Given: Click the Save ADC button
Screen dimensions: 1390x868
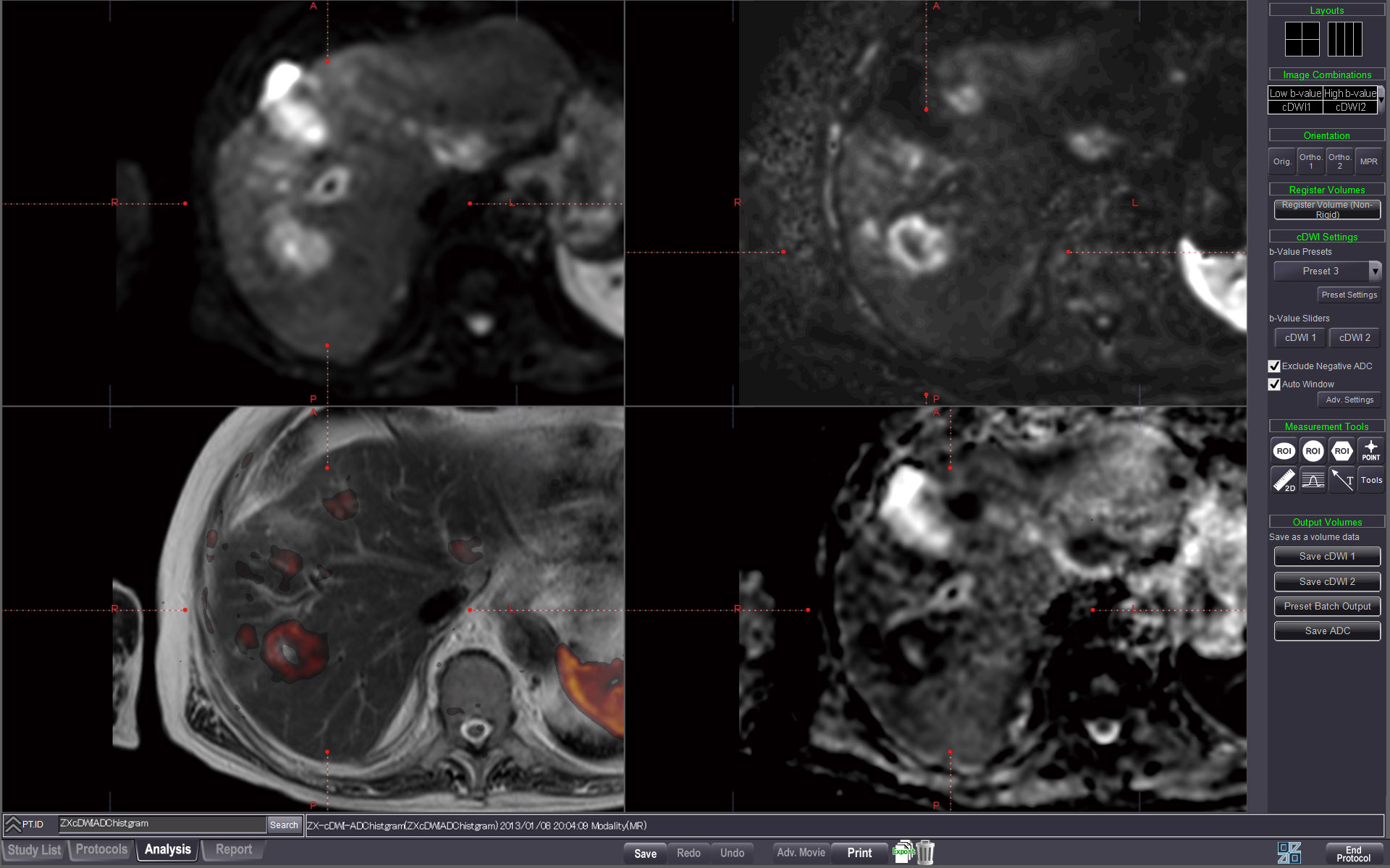Looking at the screenshot, I should point(1326,631).
